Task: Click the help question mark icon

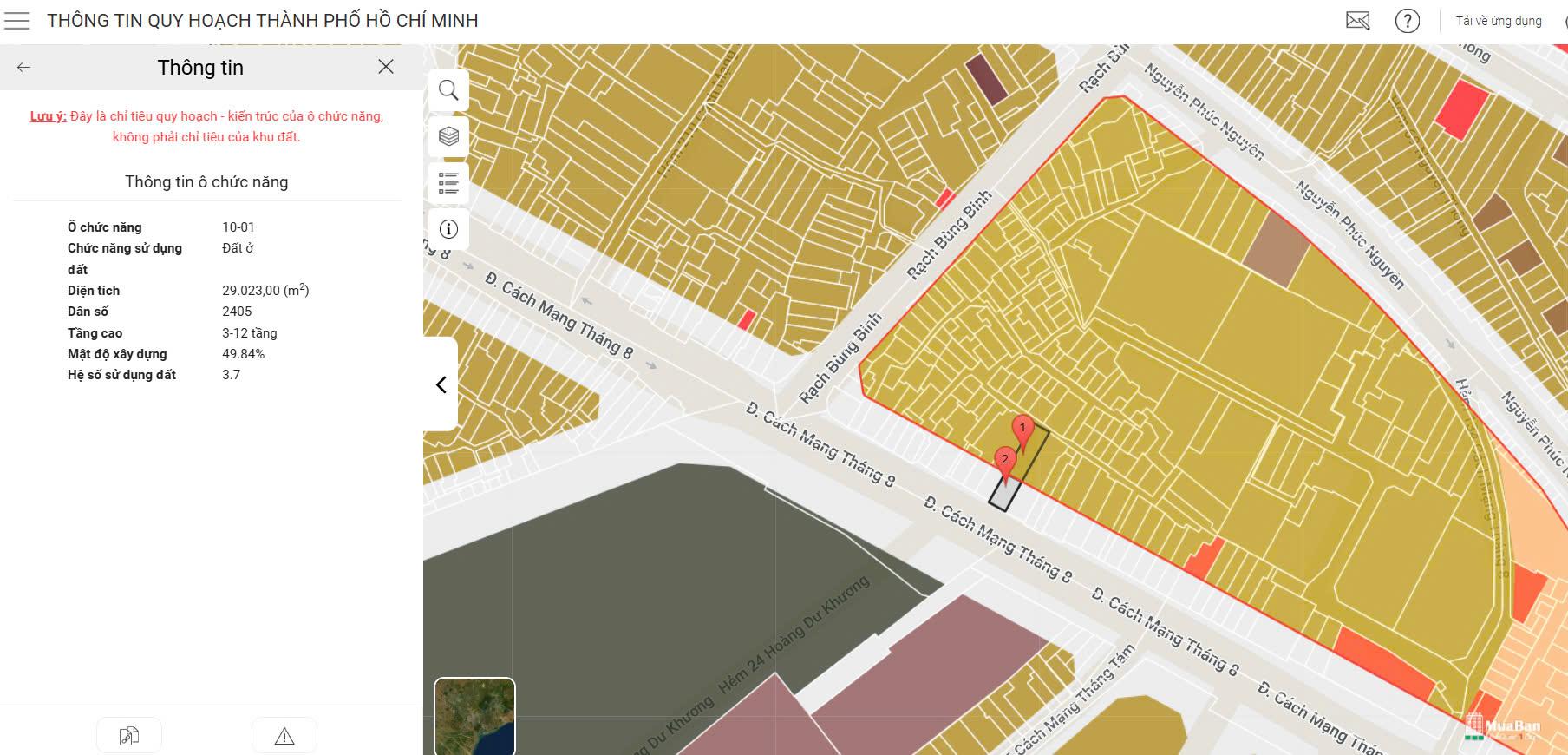Action: 1408,21
